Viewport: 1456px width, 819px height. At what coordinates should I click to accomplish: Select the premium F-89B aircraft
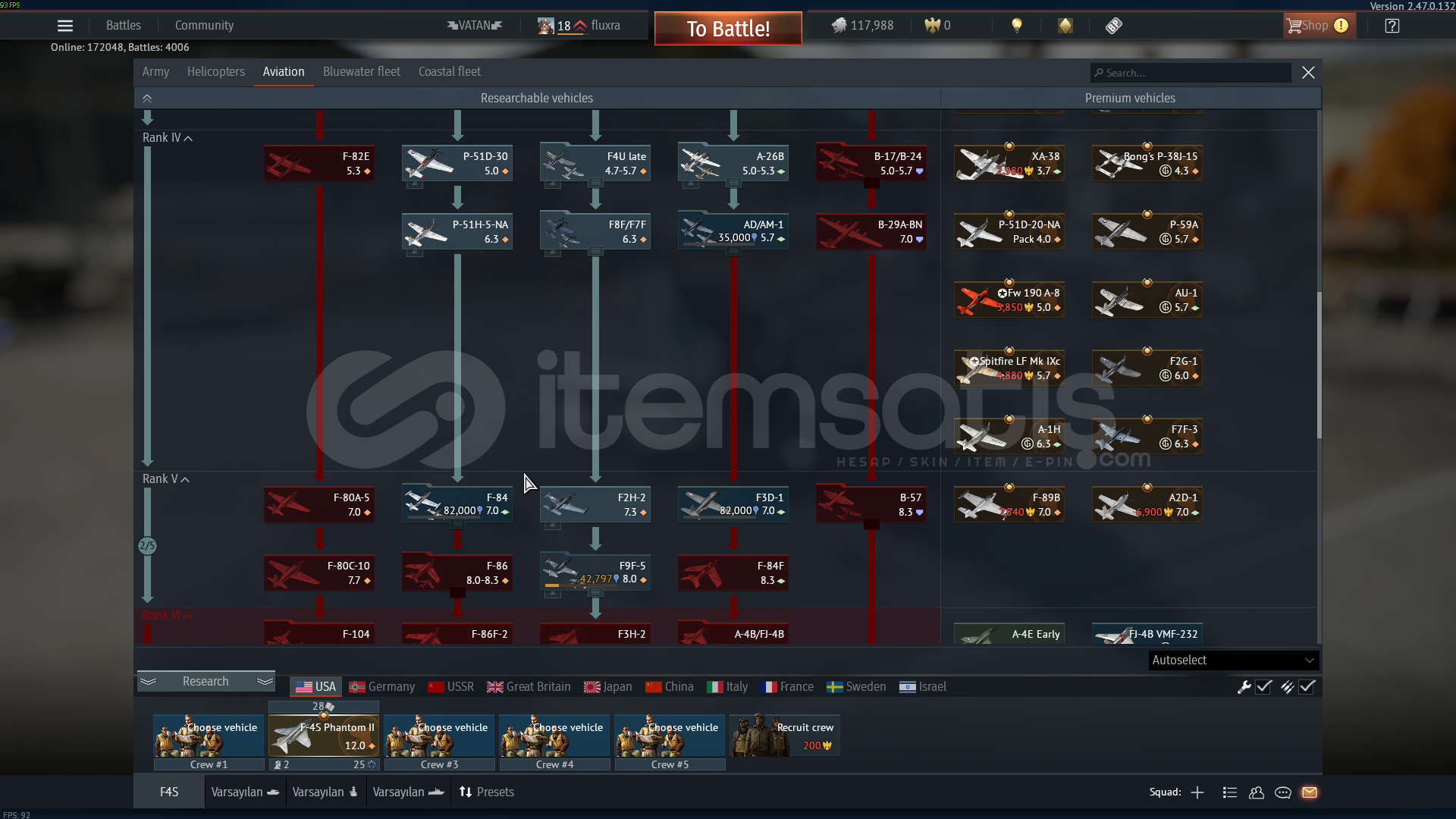pyautogui.click(x=1009, y=504)
